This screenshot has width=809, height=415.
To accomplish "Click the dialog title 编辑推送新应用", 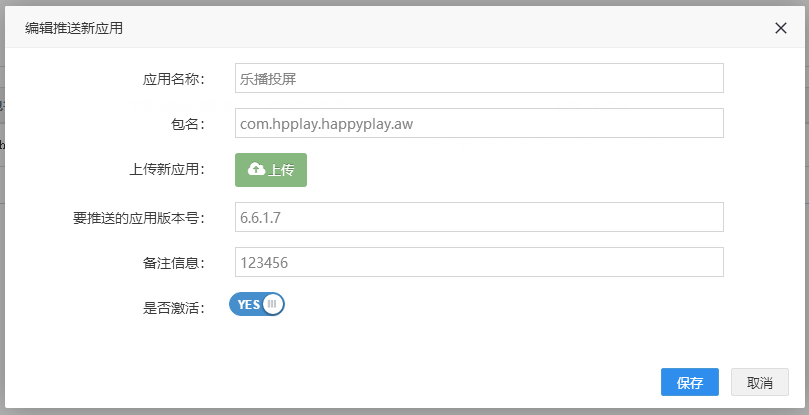I will [x=74, y=28].
